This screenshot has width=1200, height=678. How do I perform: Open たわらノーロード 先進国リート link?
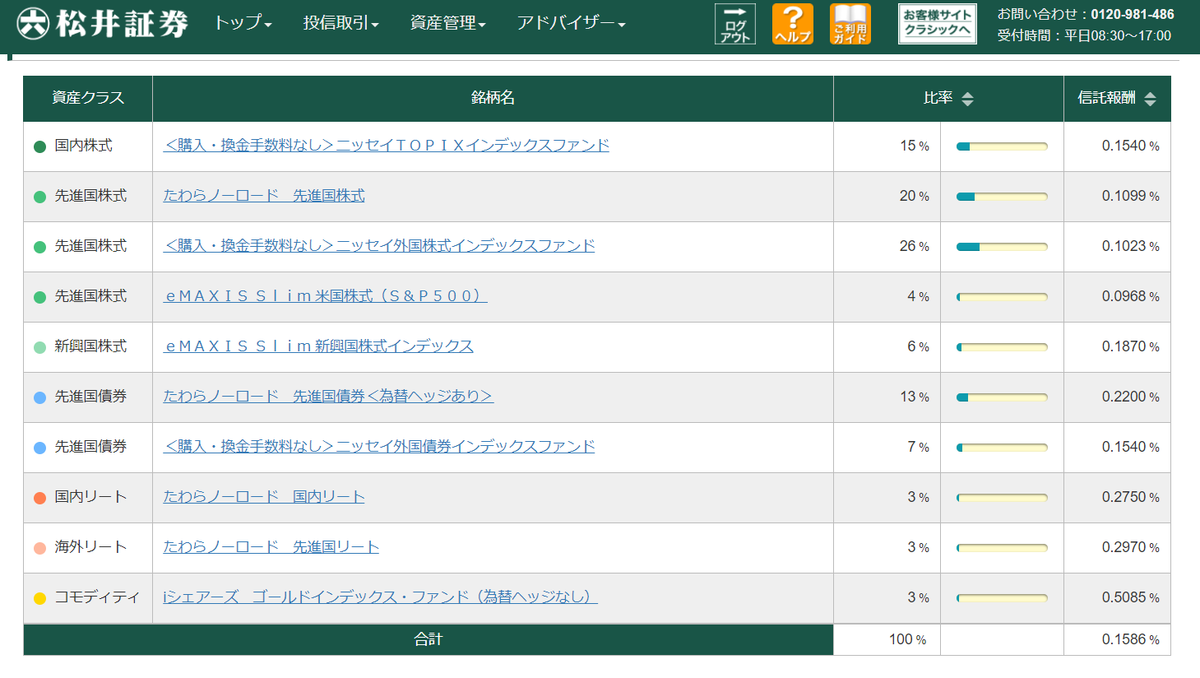tap(271, 546)
